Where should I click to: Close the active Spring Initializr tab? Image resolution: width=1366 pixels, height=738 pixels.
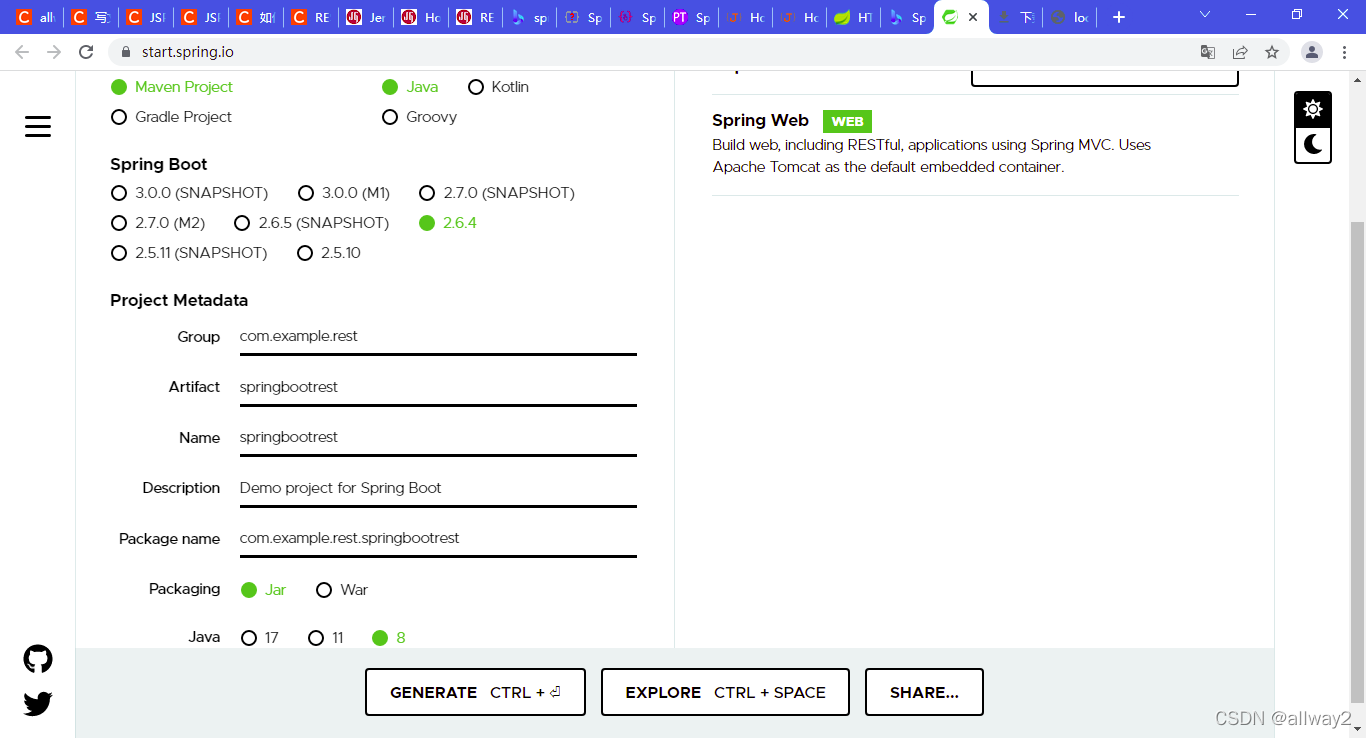click(972, 17)
